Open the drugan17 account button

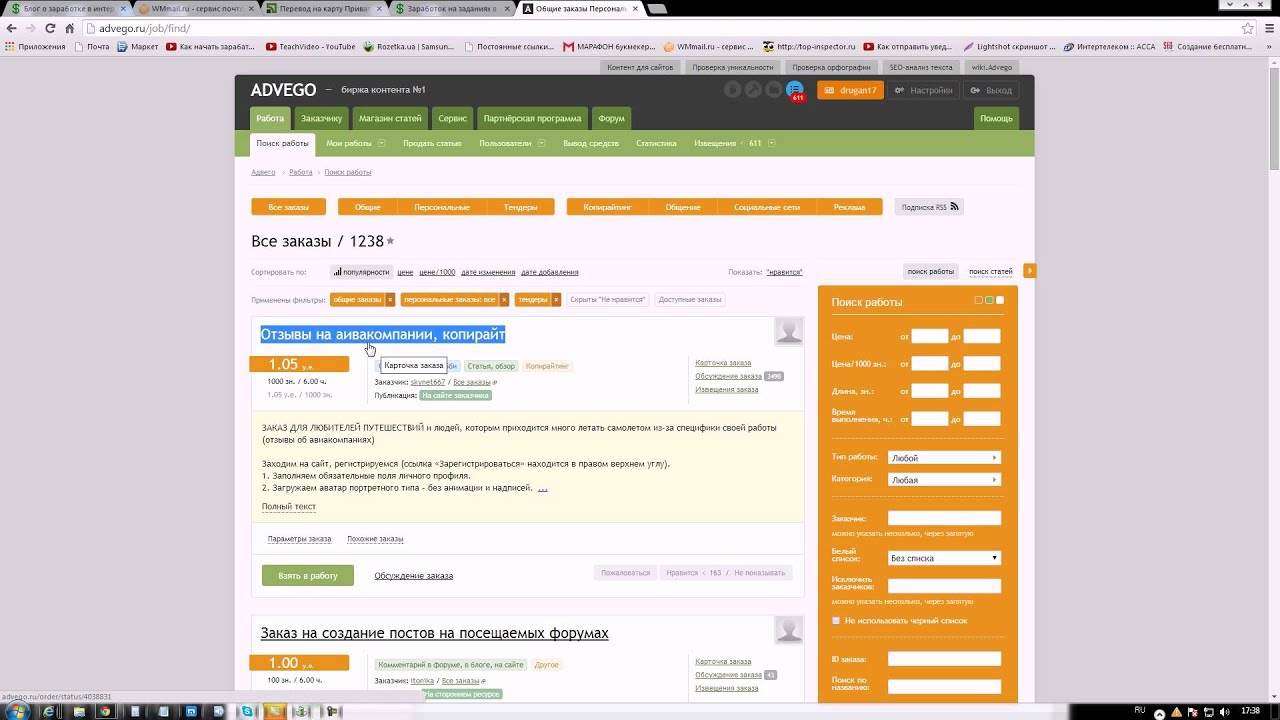[850, 90]
